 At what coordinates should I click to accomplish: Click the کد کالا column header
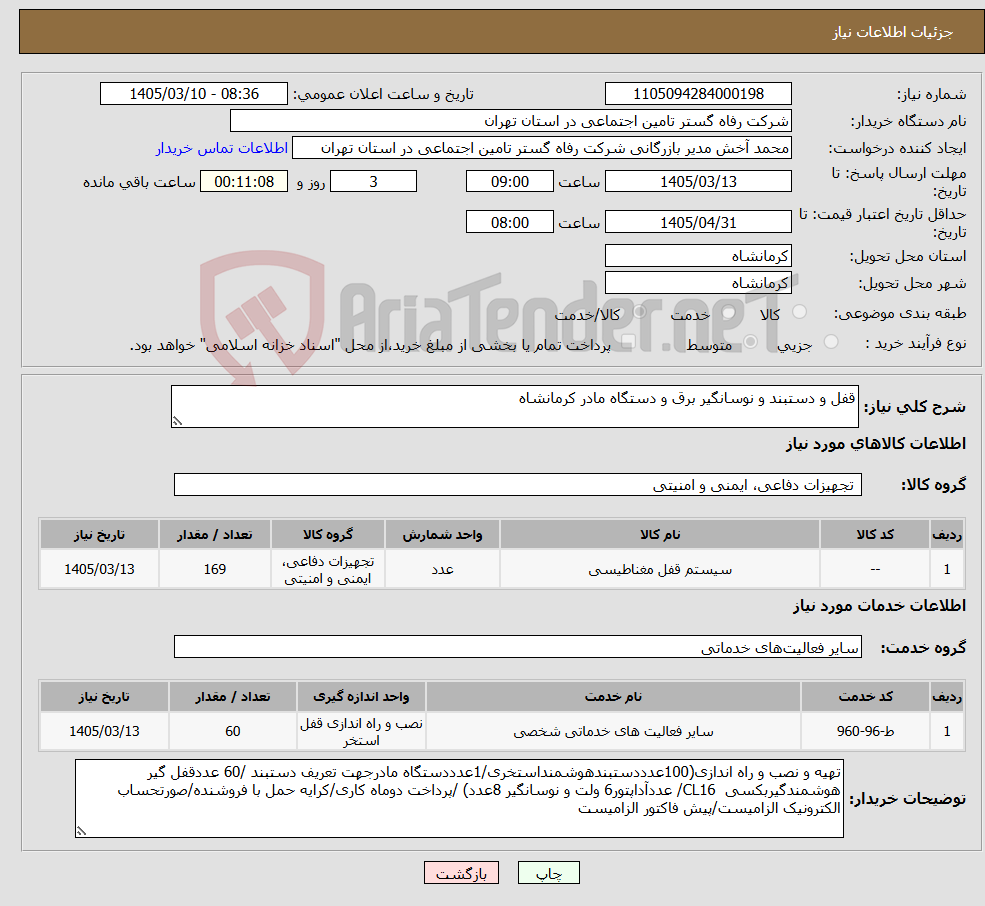point(875,535)
